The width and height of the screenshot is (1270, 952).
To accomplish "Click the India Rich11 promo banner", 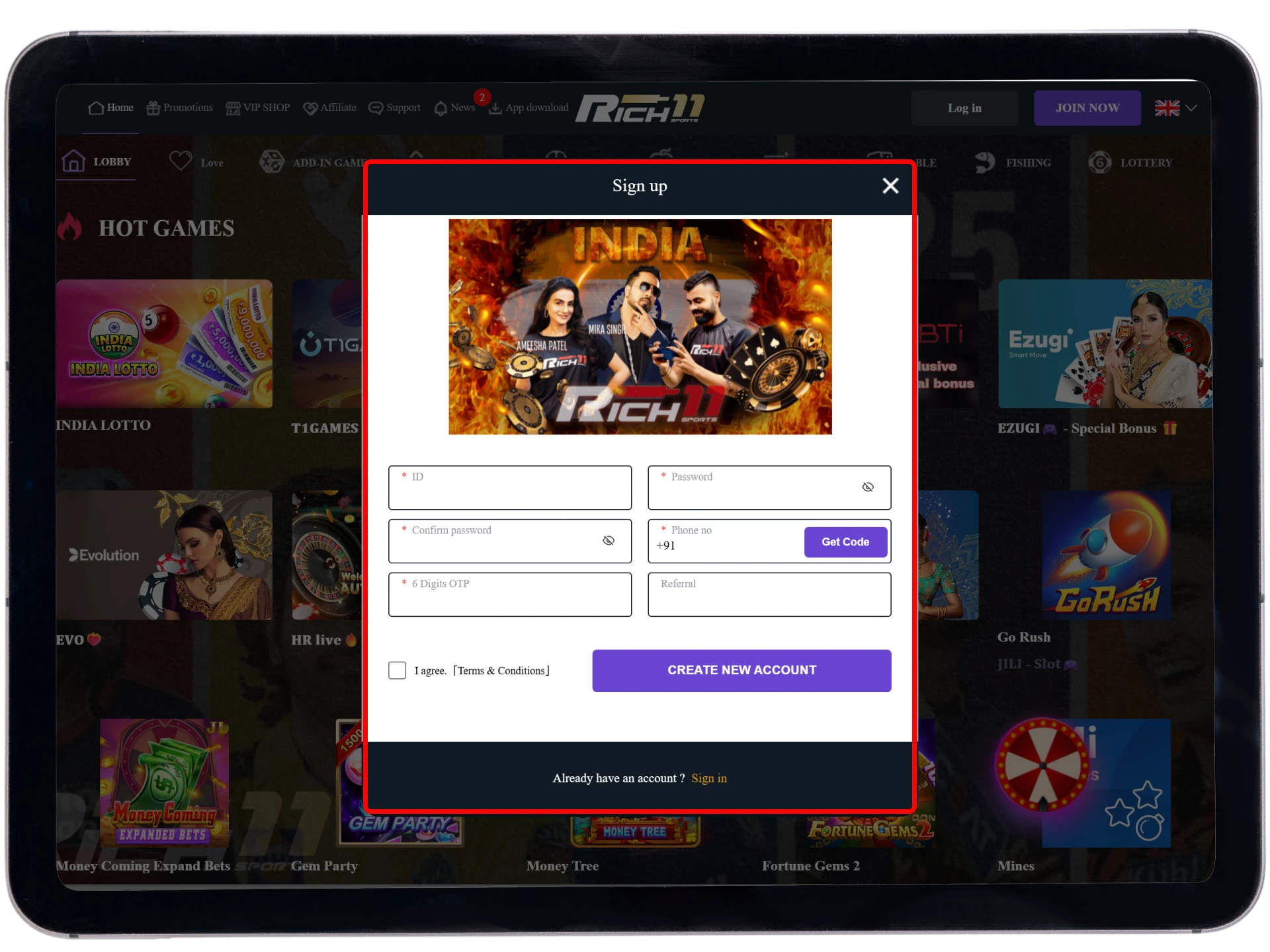I will (640, 327).
